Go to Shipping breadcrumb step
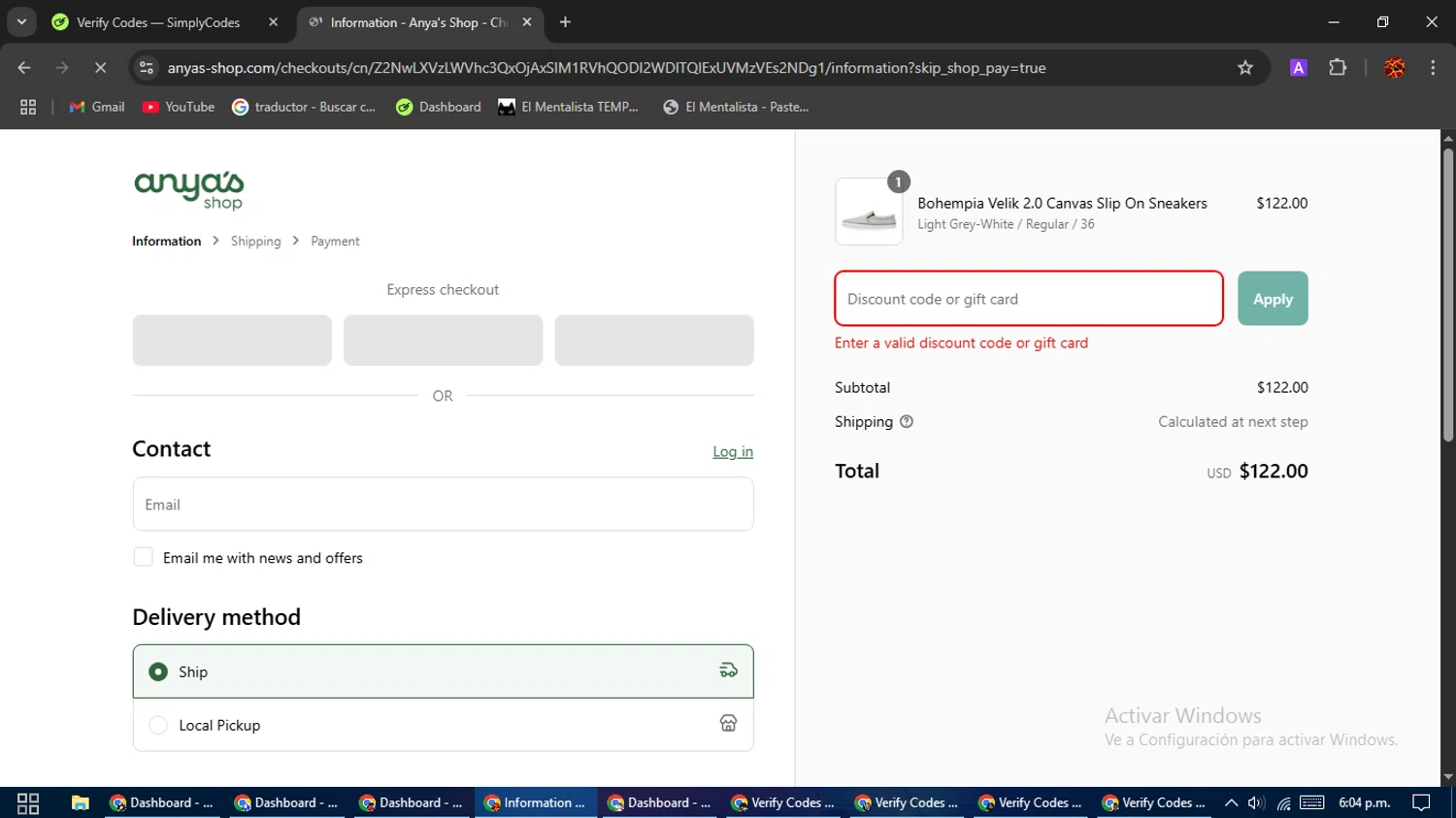This screenshot has width=1456, height=818. pyautogui.click(x=255, y=241)
